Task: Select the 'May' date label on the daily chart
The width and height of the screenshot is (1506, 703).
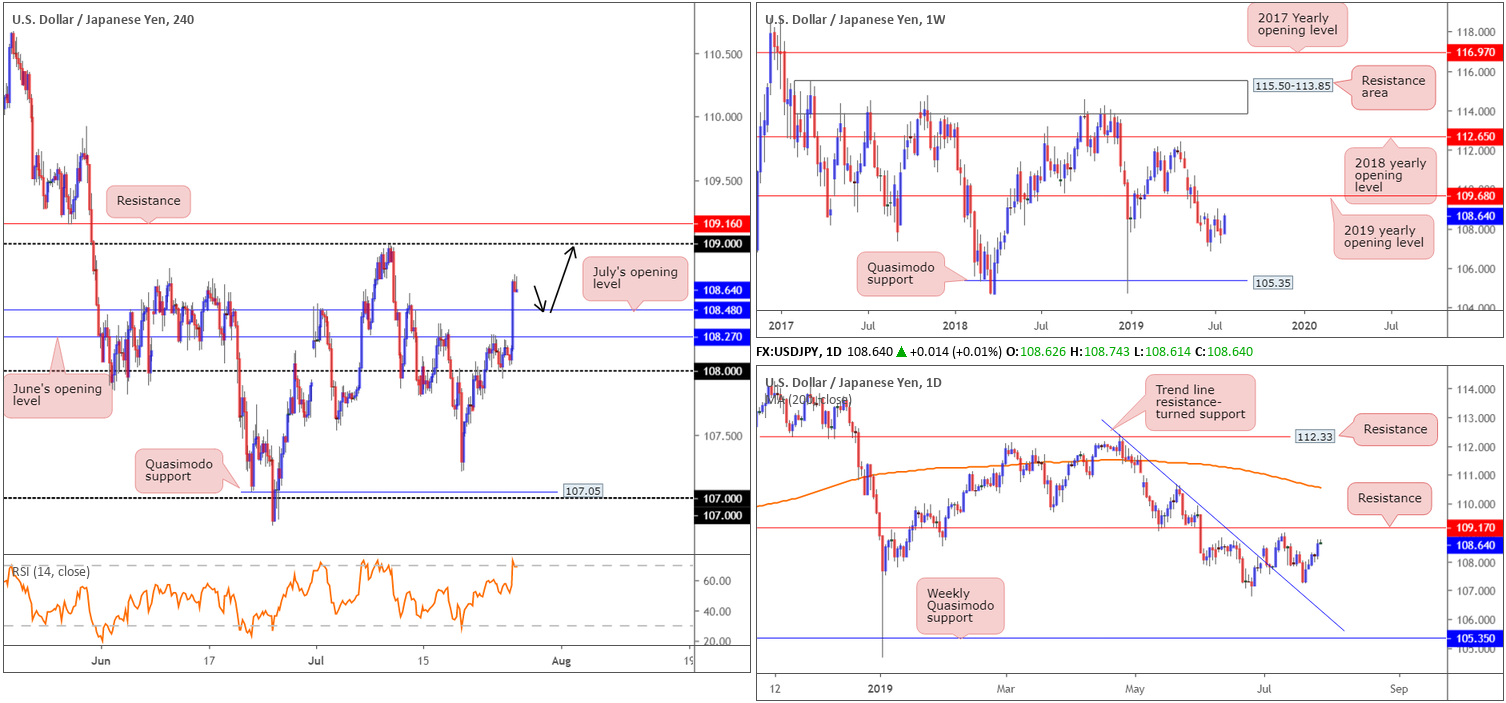Action: coord(1135,689)
